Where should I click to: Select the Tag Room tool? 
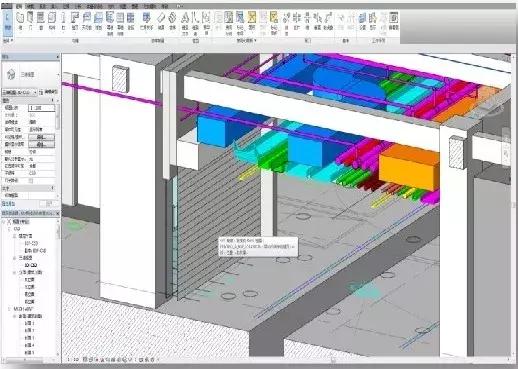point(240,23)
